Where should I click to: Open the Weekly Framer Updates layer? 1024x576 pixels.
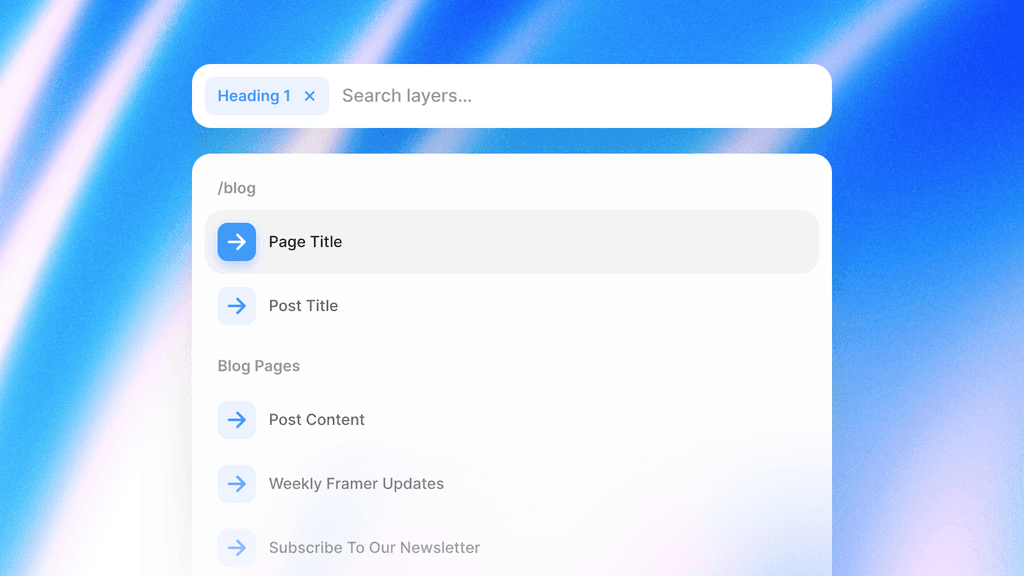pos(356,484)
